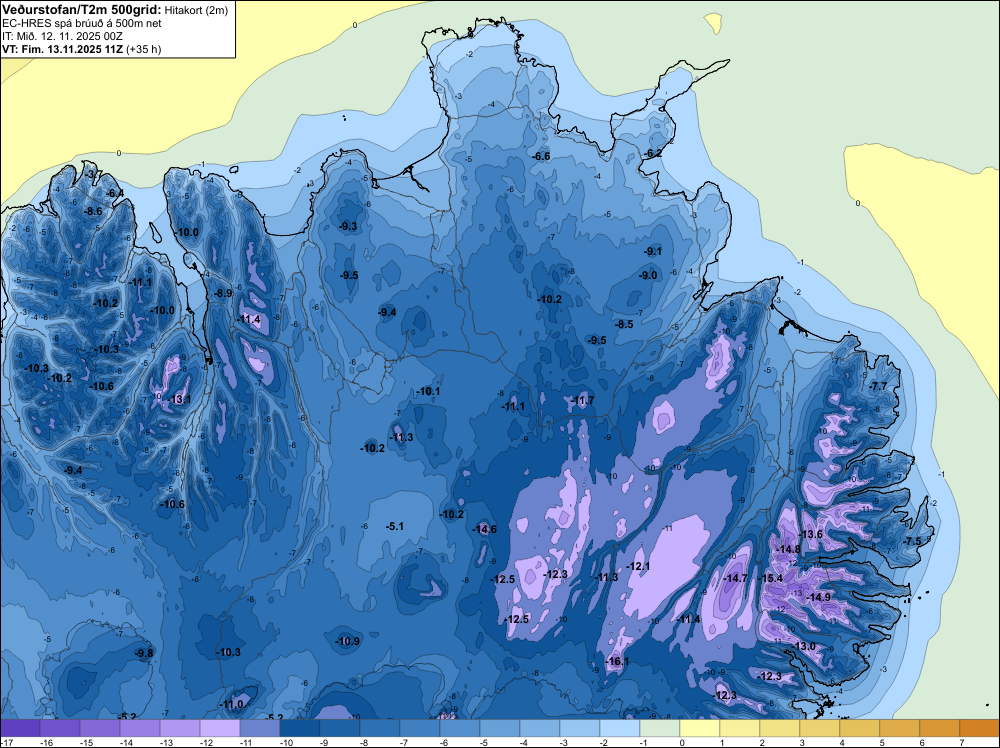Click the -9.8 temperature value on the map
This screenshot has width=1000, height=748.
tap(144, 653)
